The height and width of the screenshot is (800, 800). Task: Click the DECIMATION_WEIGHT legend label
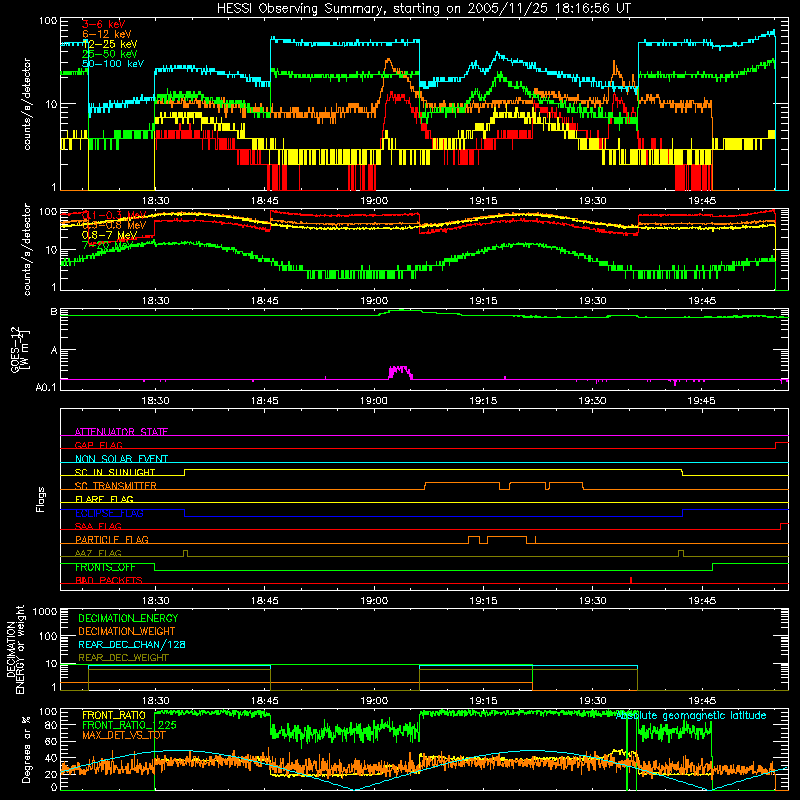point(127,631)
